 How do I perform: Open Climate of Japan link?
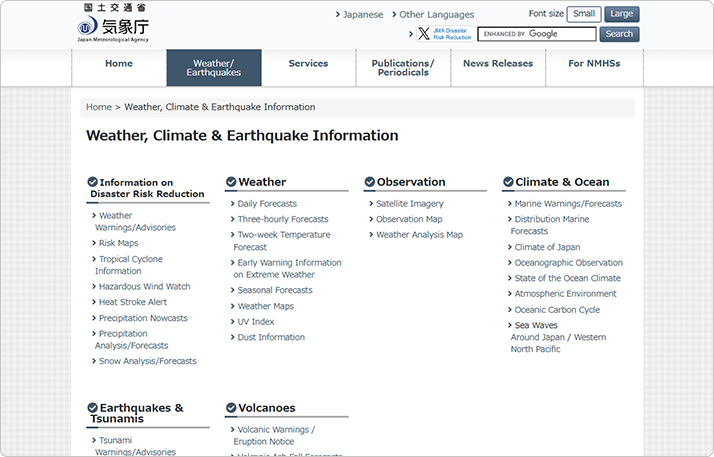point(547,247)
